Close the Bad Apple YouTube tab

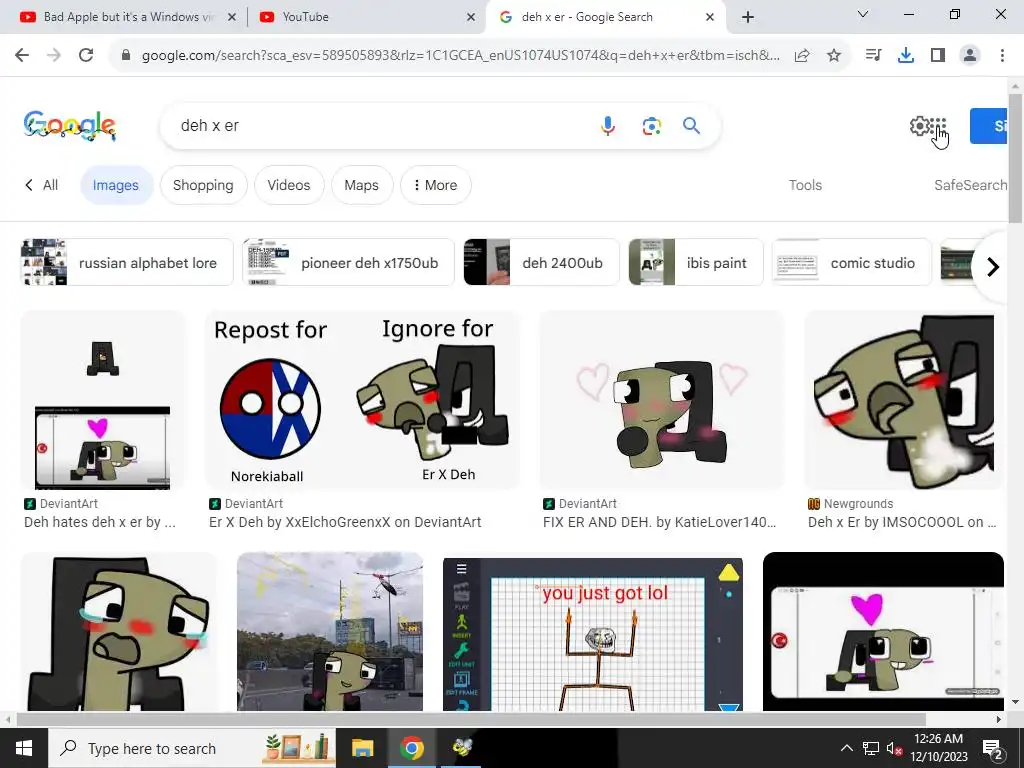pos(231,17)
